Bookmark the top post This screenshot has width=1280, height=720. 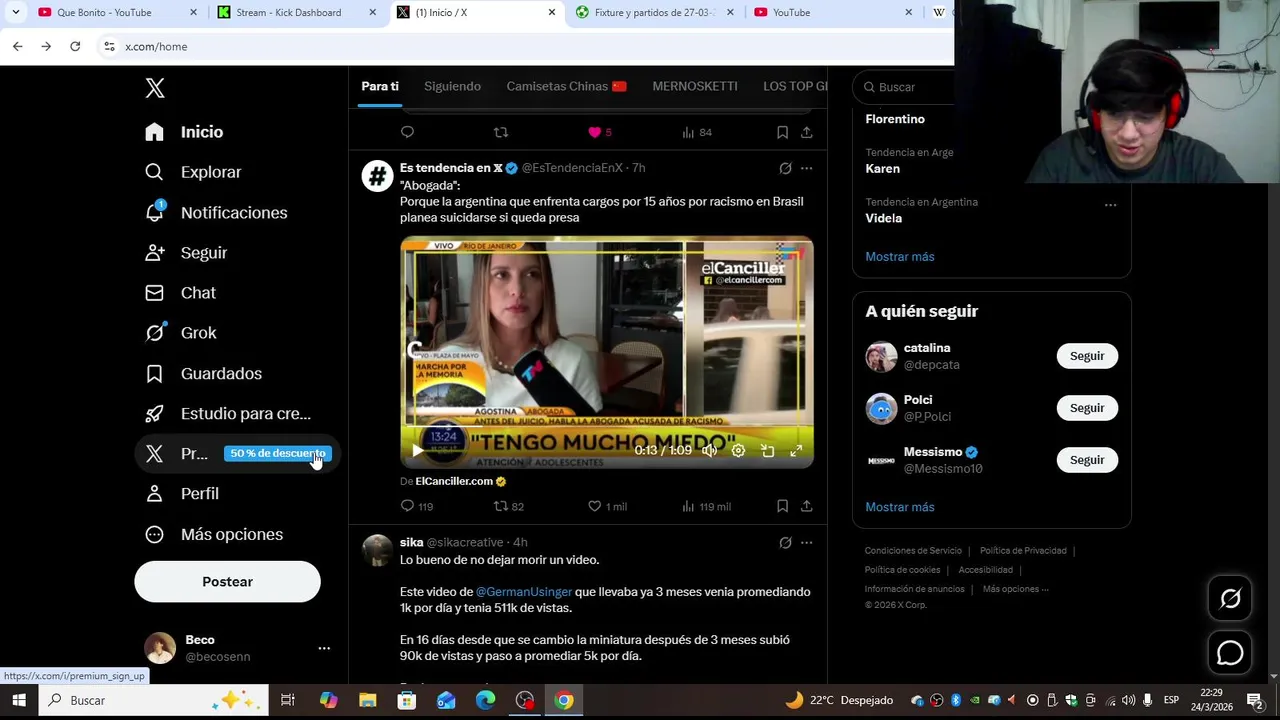click(782, 132)
